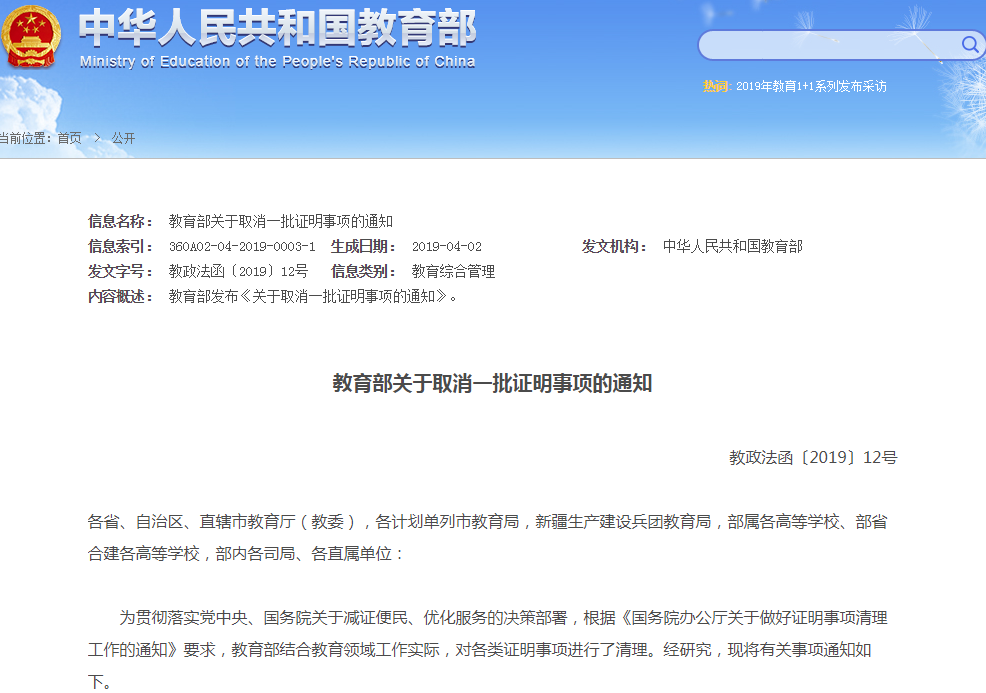Click the body line starting 工作的通知》要求
The height and width of the screenshot is (693, 986).
pos(479,650)
